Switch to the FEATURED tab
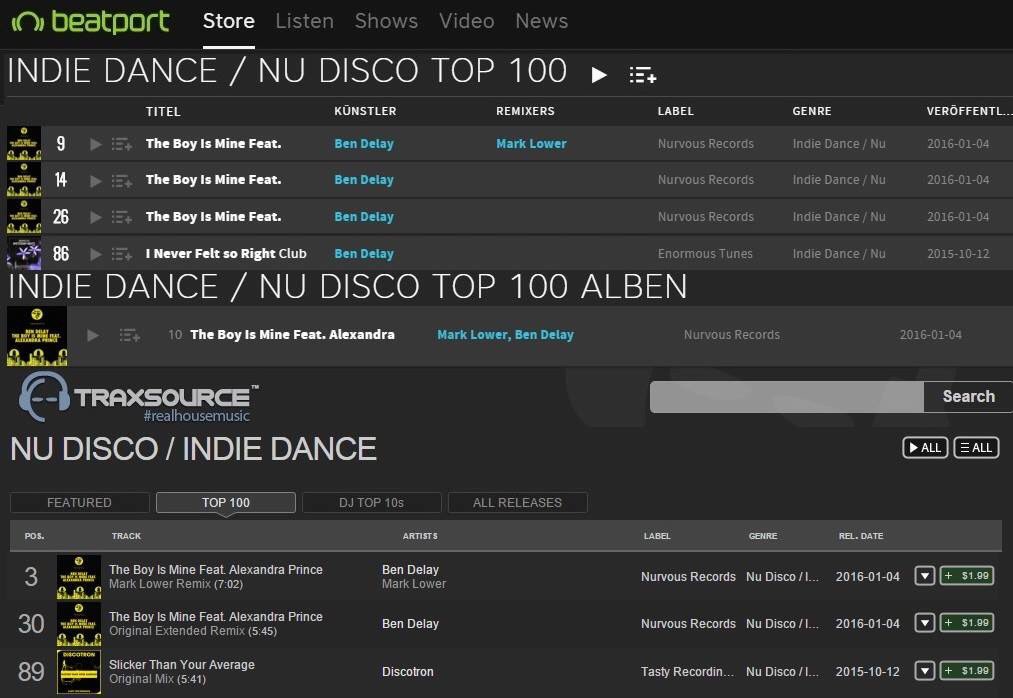 (79, 502)
